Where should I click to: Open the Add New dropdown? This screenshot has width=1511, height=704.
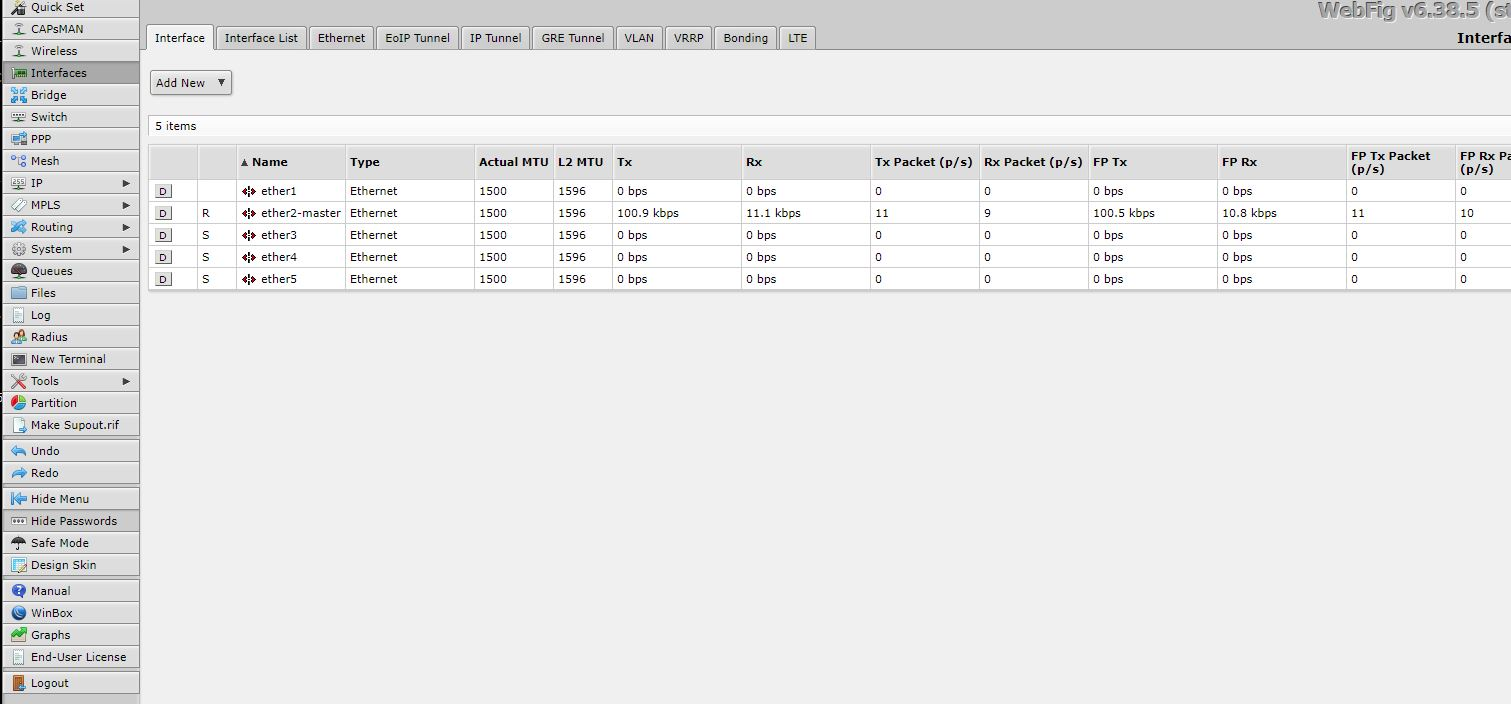[x=191, y=83]
